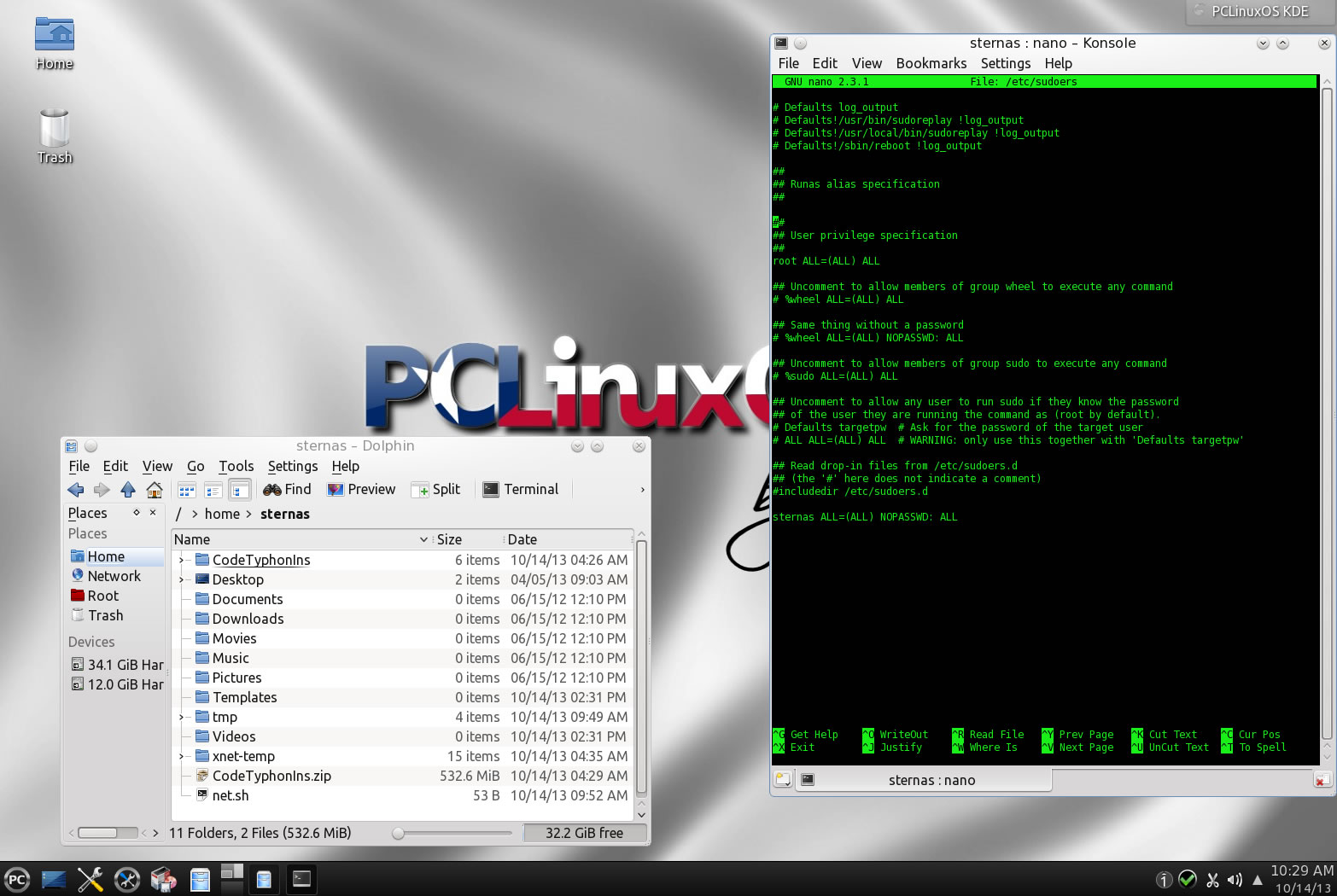Expand the tmp folder row
The image size is (1337, 896).
pos(181,717)
